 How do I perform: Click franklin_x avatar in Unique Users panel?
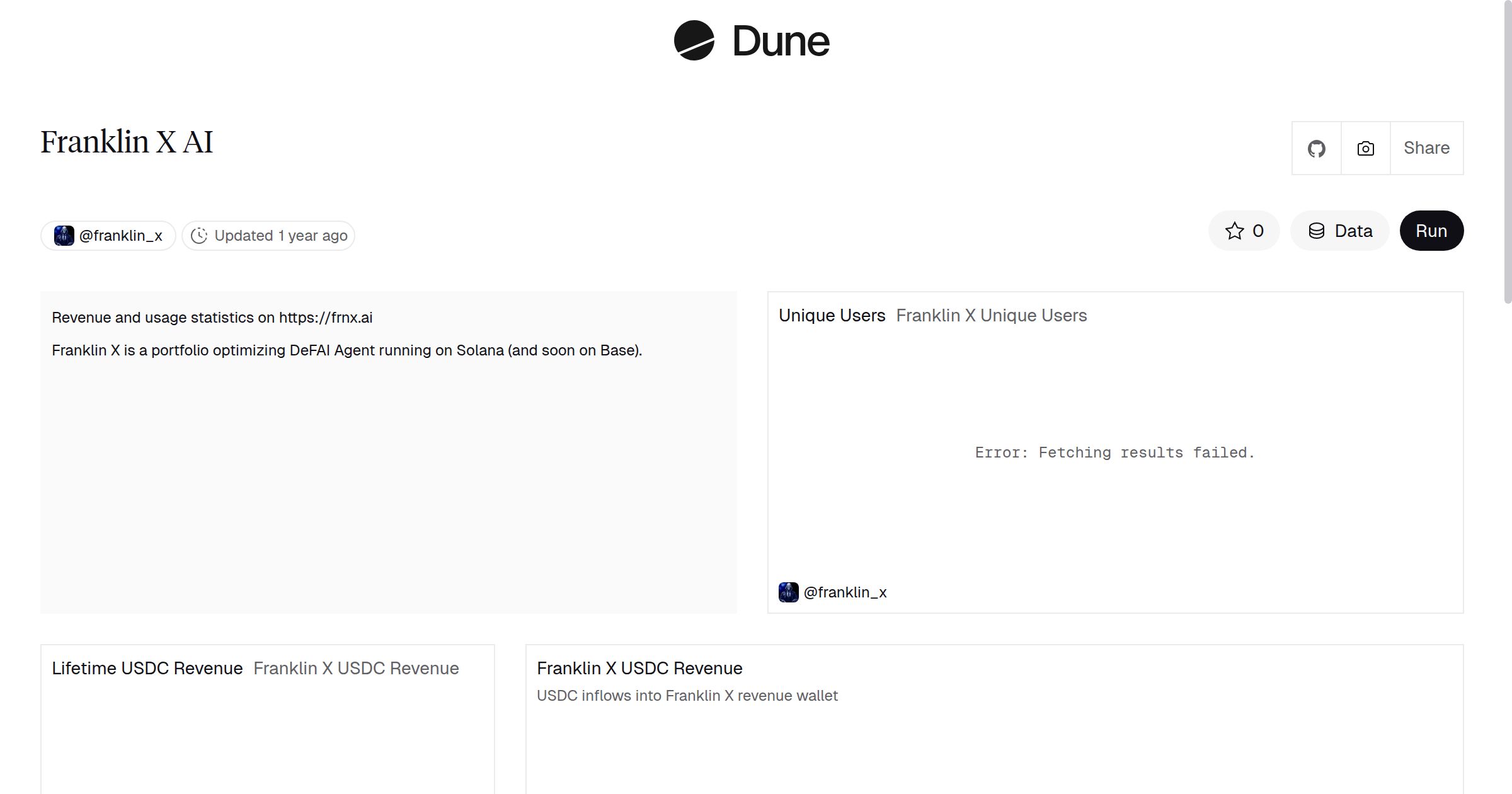pyautogui.click(x=788, y=592)
